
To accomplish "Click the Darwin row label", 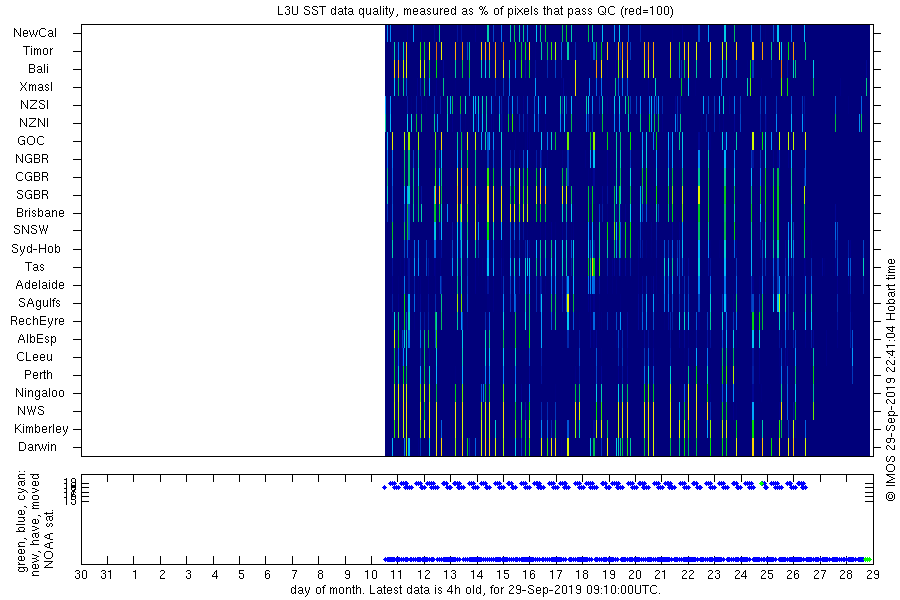I will 37,447.
